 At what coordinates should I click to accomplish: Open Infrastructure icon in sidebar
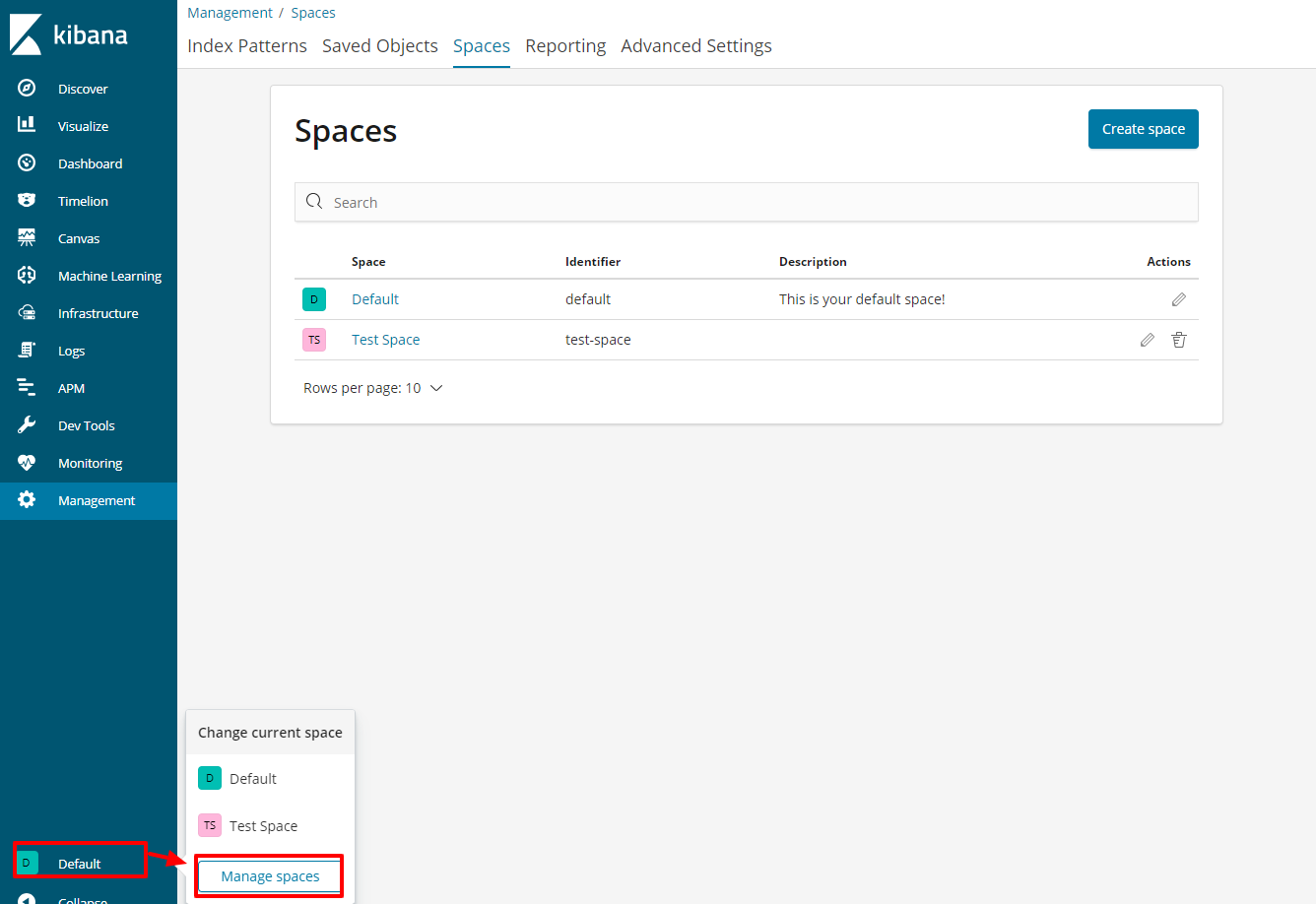point(27,312)
